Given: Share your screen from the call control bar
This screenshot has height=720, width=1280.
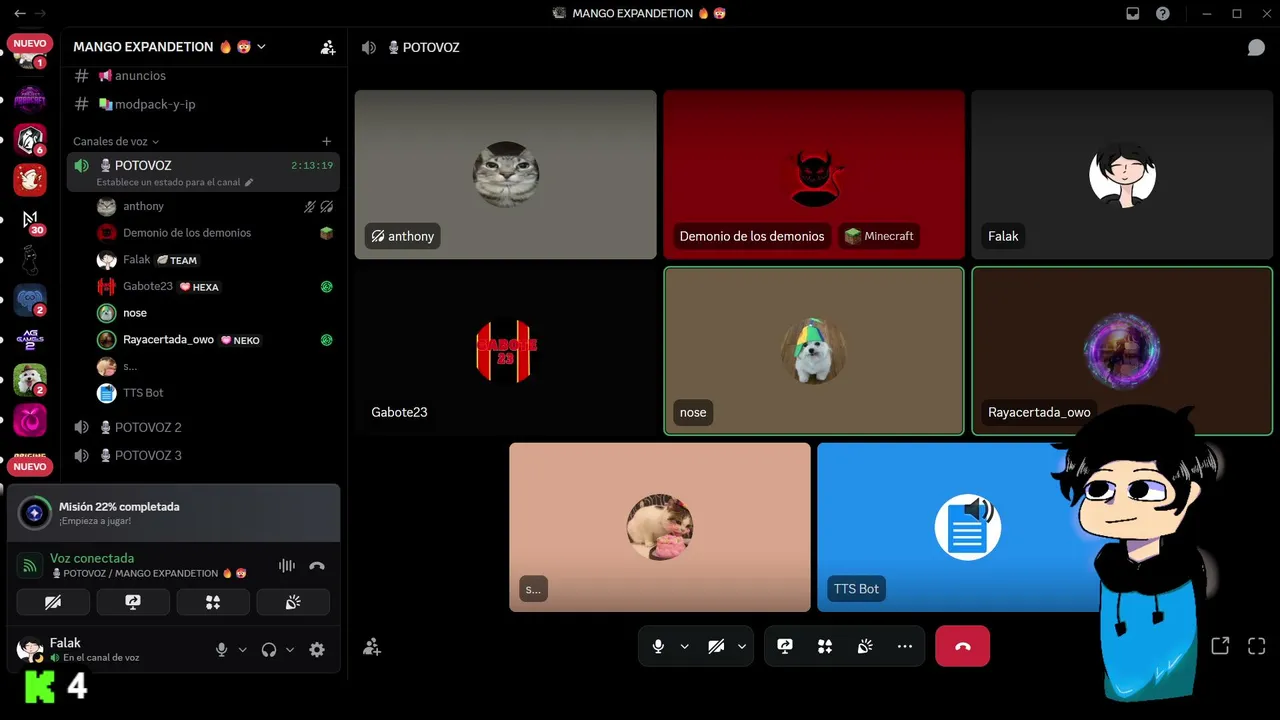Looking at the screenshot, I should click(x=785, y=647).
